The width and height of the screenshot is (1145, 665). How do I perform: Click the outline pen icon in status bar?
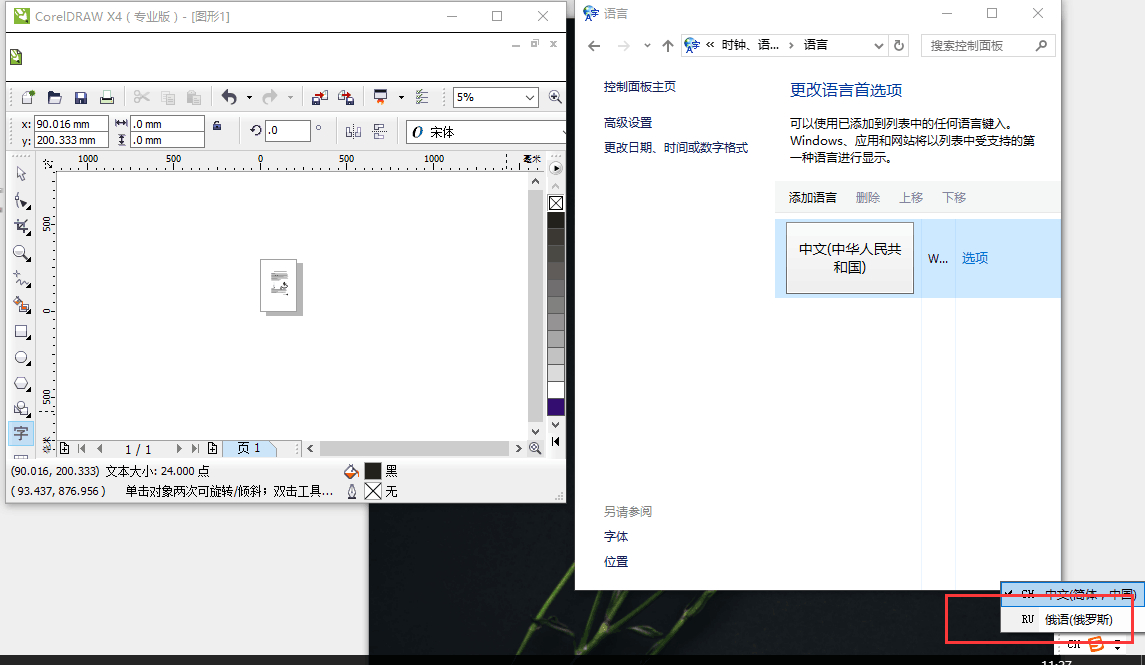click(x=352, y=491)
